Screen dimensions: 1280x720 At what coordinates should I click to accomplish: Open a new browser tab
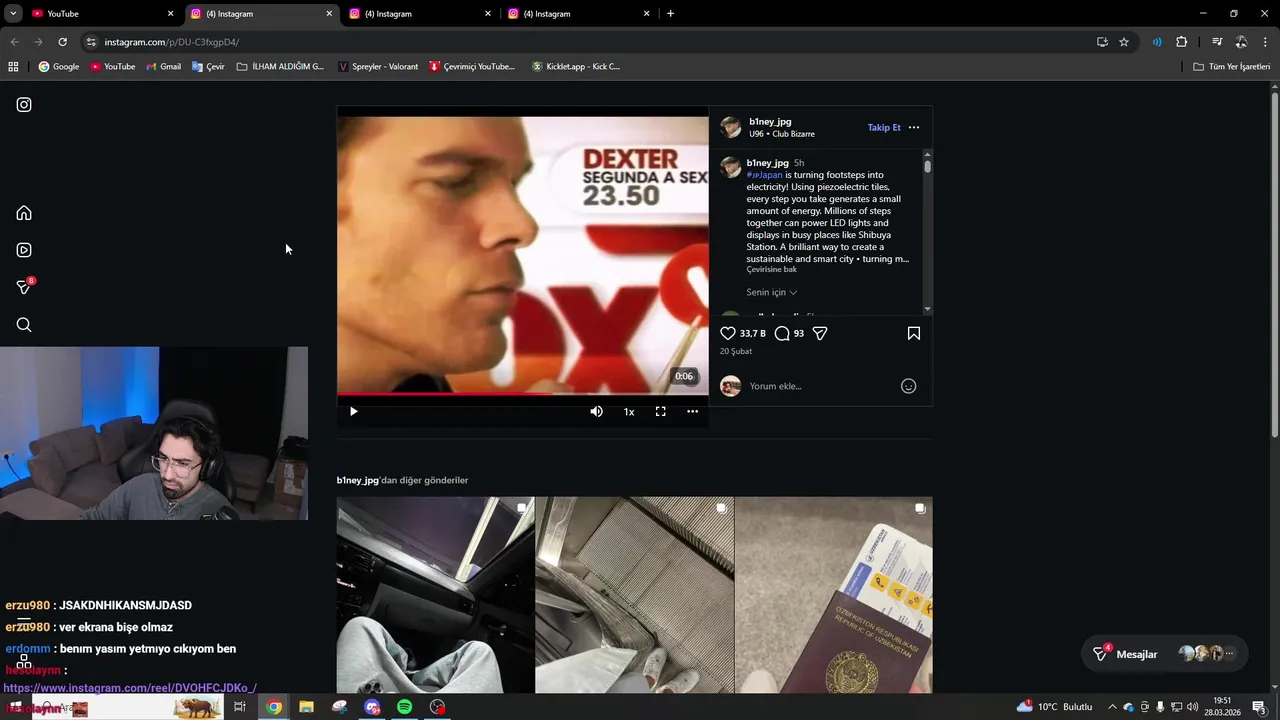[670, 14]
